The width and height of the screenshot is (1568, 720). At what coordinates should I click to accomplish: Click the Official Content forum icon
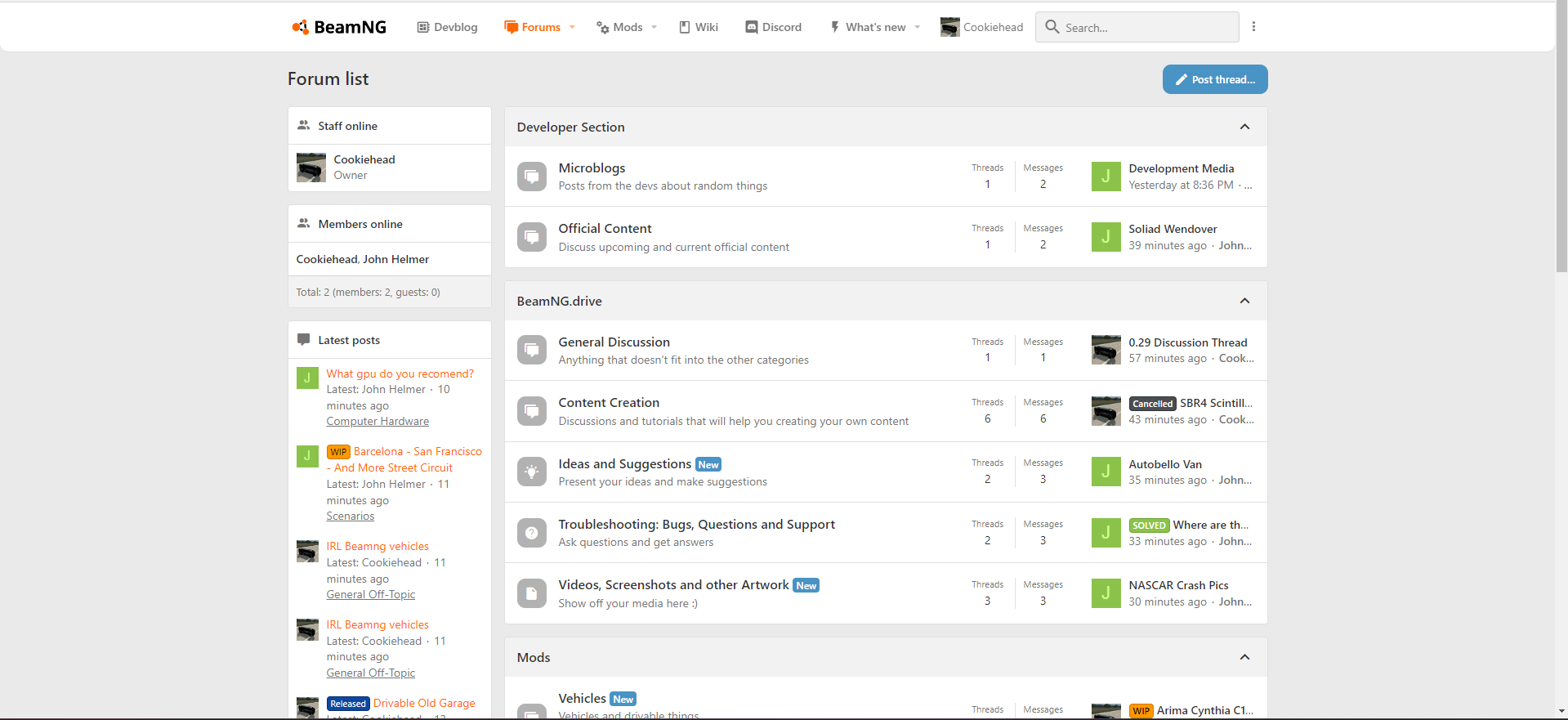tap(532, 237)
